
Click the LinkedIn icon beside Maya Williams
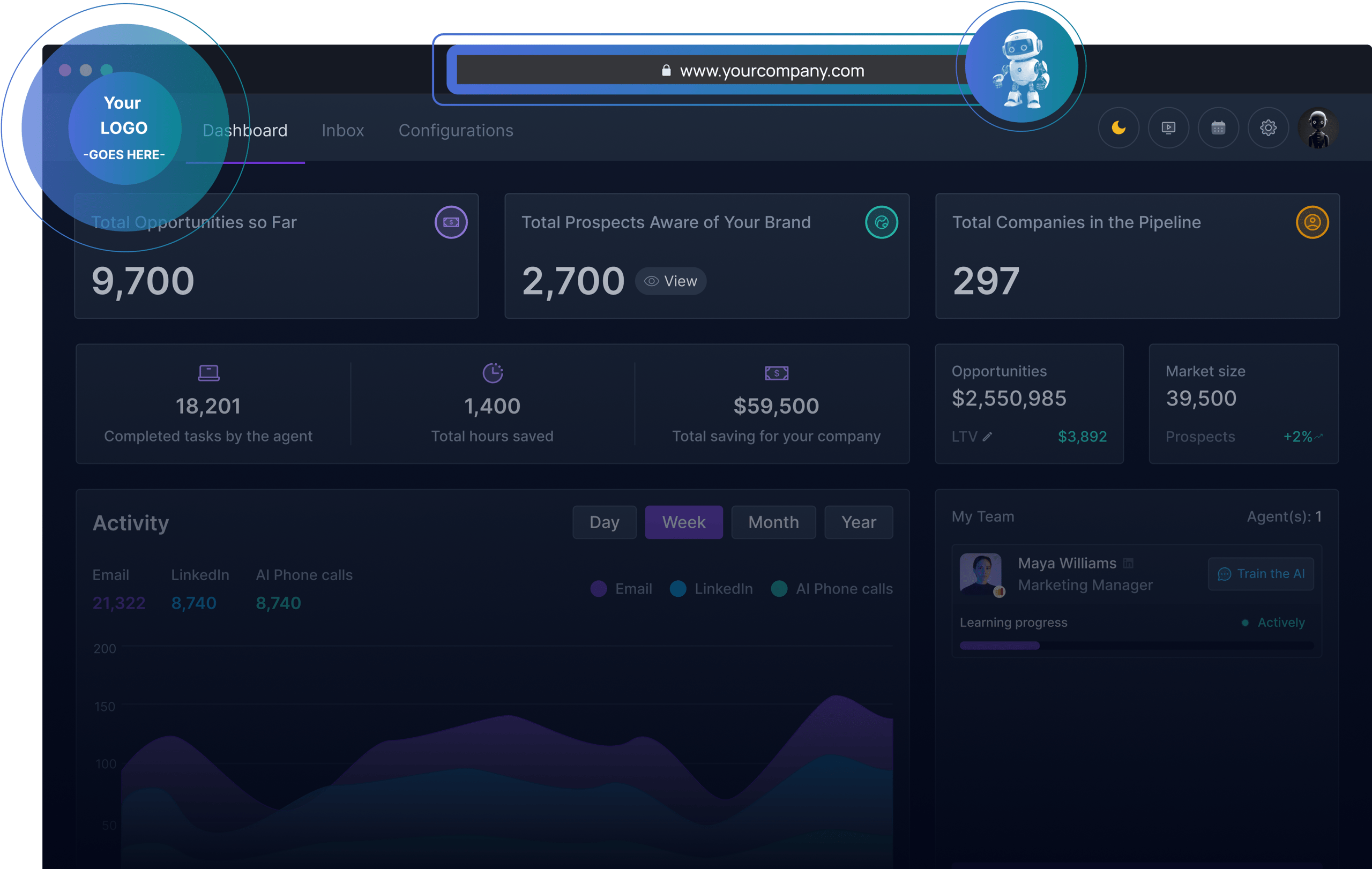click(1128, 563)
